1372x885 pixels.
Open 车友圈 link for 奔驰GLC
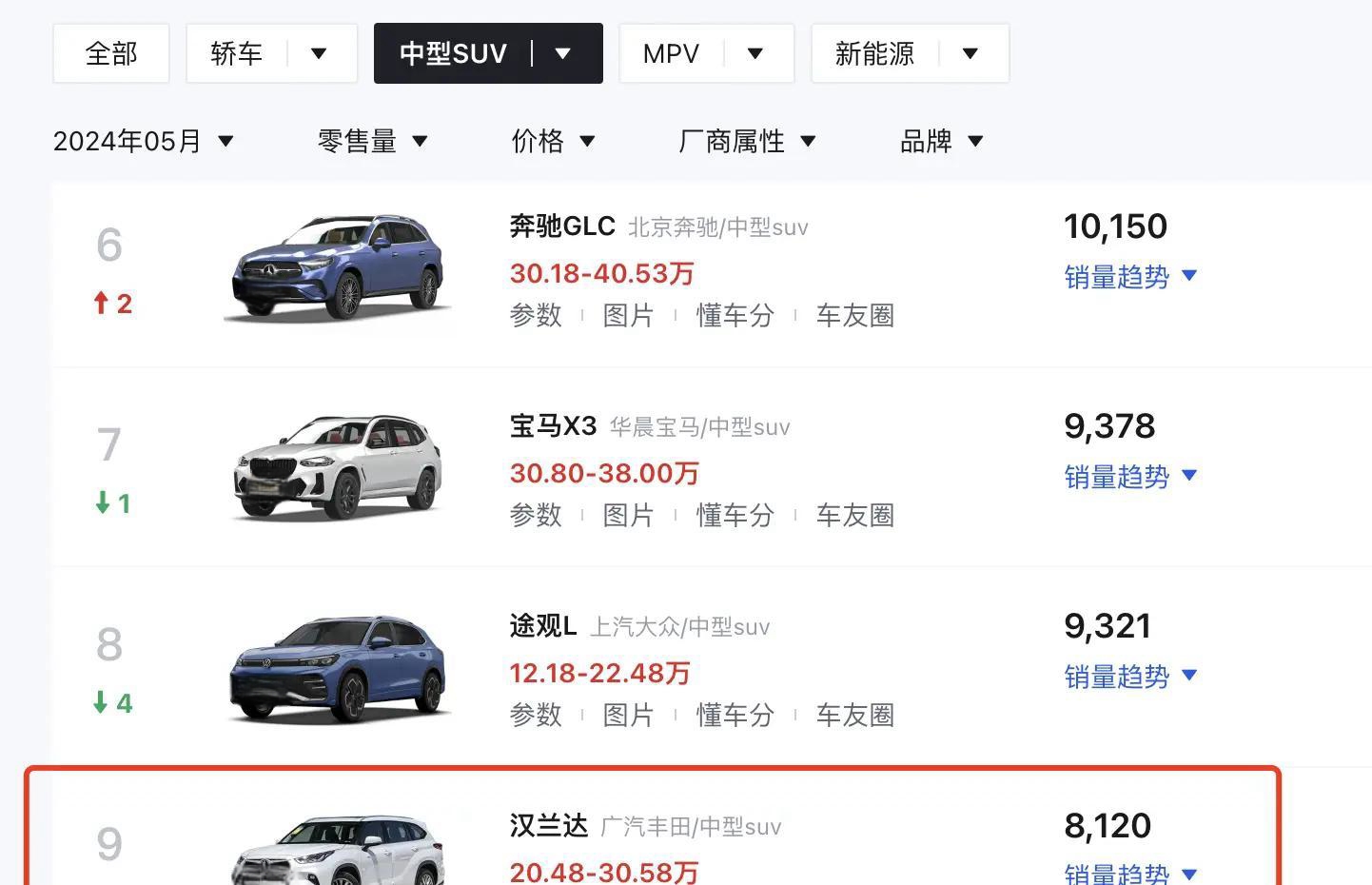pos(854,316)
